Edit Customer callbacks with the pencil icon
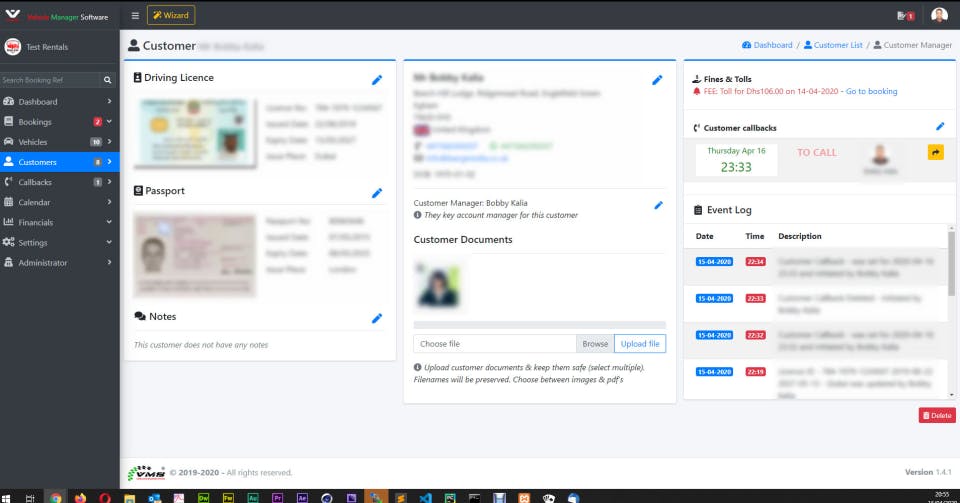Image resolution: width=960 pixels, height=503 pixels. click(x=940, y=127)
